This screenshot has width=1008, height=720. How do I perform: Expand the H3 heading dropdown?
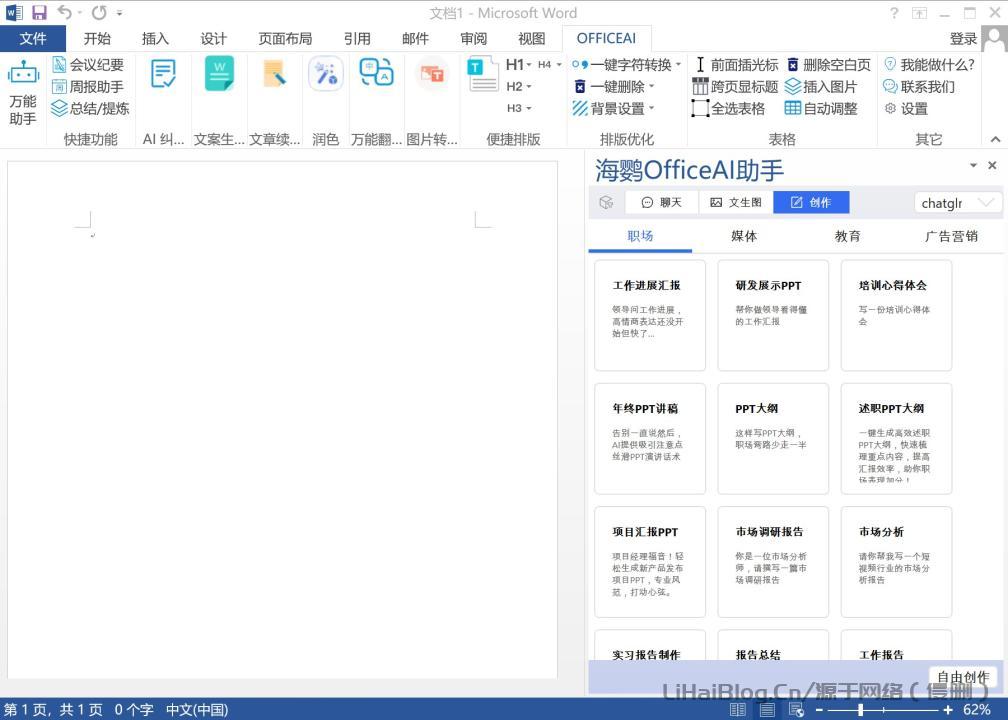[x=528, y=109]
